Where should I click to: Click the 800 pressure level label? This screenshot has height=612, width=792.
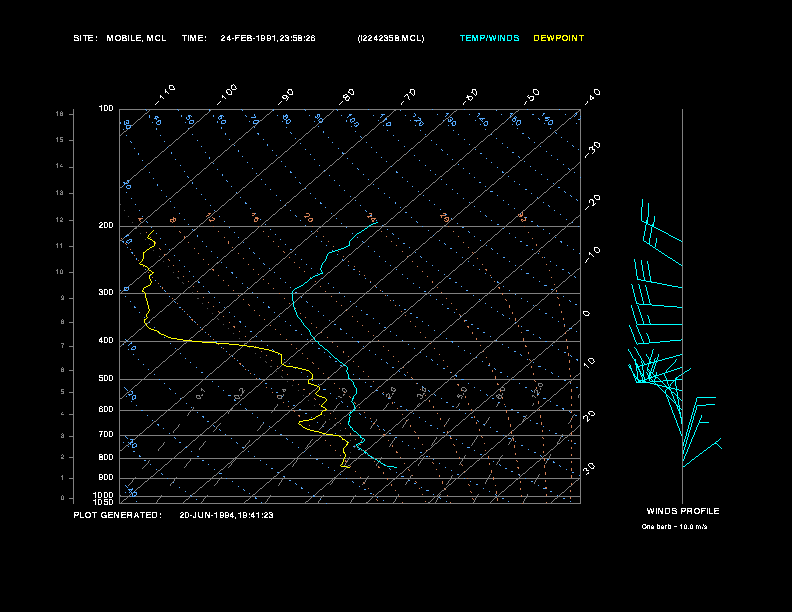(106, 457)
